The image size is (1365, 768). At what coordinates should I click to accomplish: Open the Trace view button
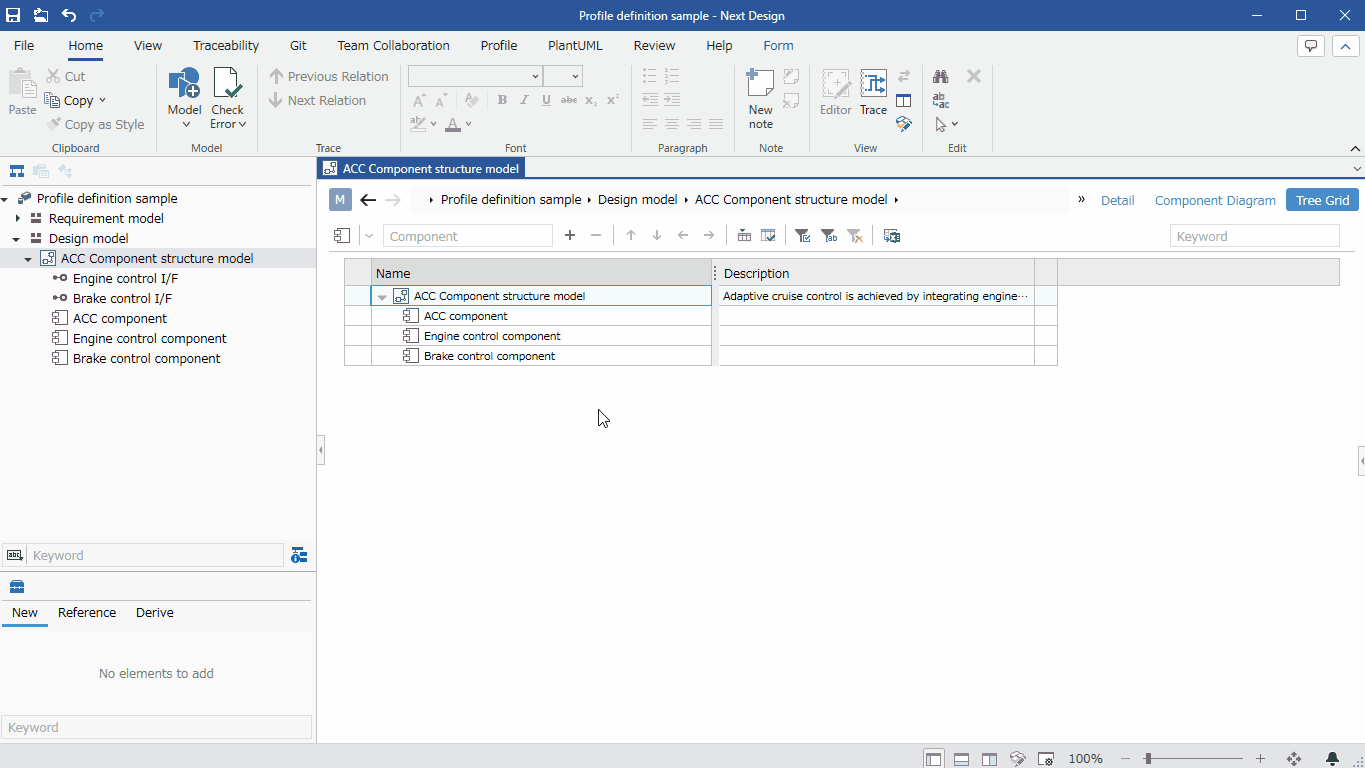pos(873,94)
